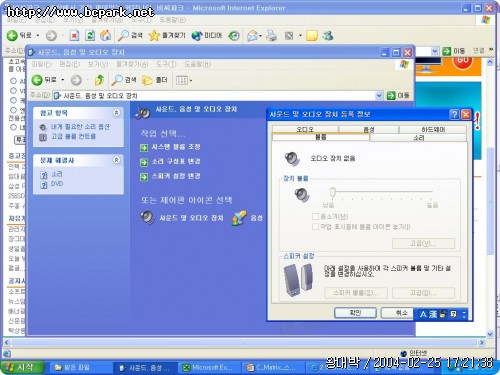
Task: Open File menu in Control Panel window
Action: coord(41,64)
